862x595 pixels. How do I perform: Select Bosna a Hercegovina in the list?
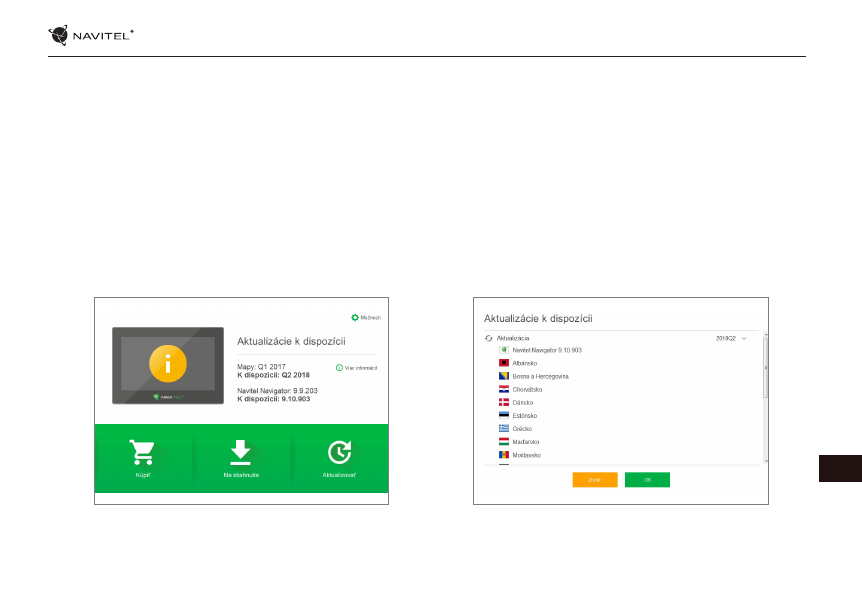coord(540,376)
